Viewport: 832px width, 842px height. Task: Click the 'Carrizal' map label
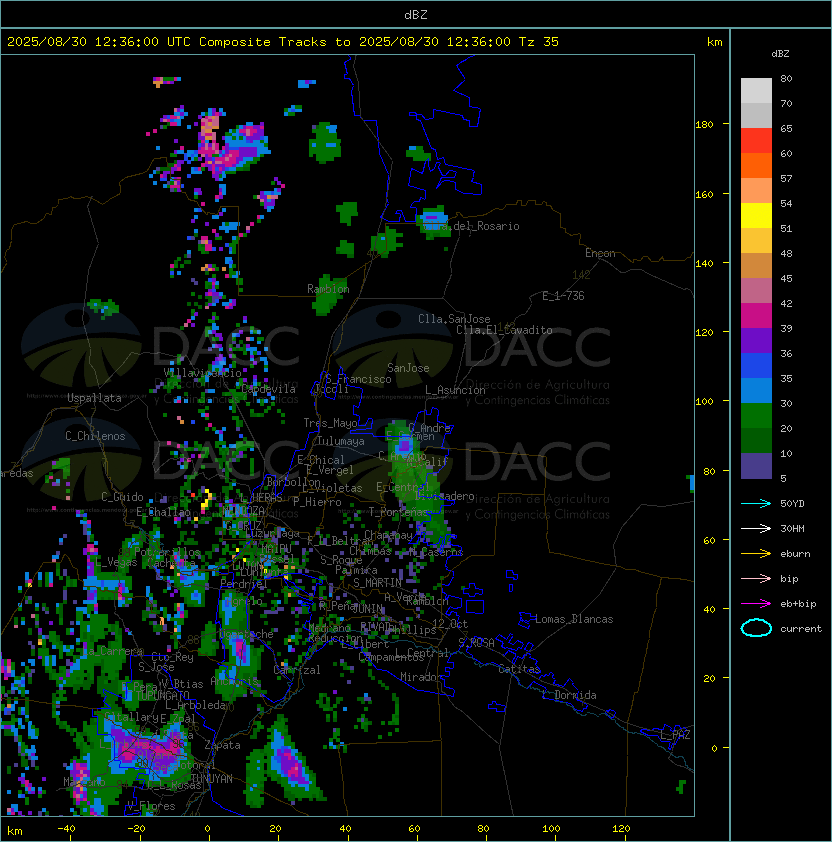(x=297, y=670)
